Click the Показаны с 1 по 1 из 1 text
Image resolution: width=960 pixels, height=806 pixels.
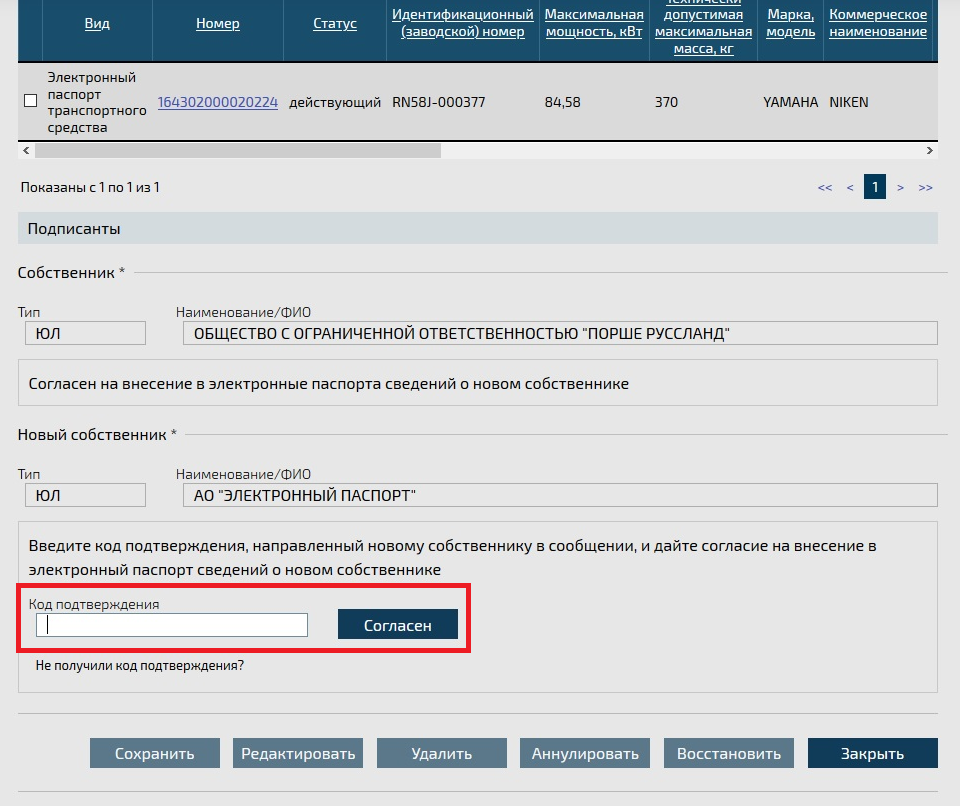click(90, 187)
